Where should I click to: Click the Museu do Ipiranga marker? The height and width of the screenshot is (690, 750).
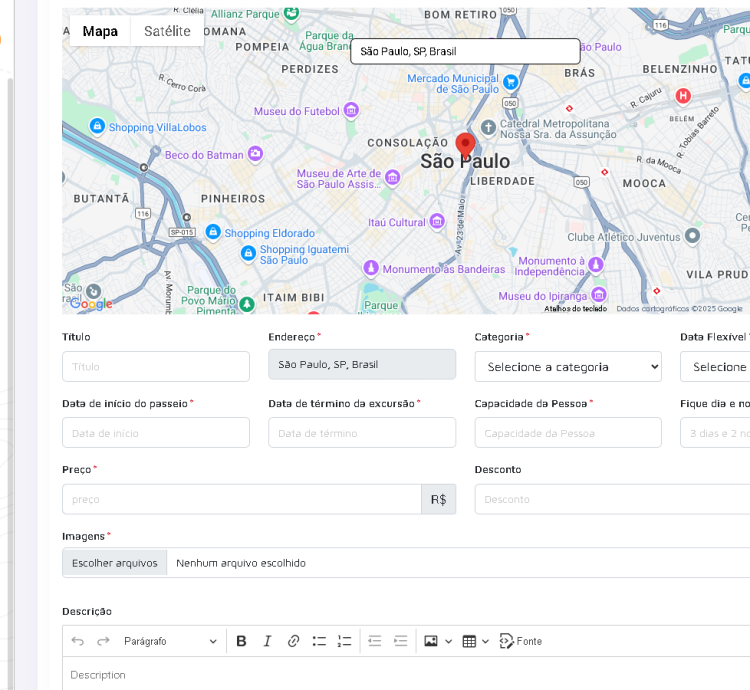pyautogui.click(x=599, y=294)
